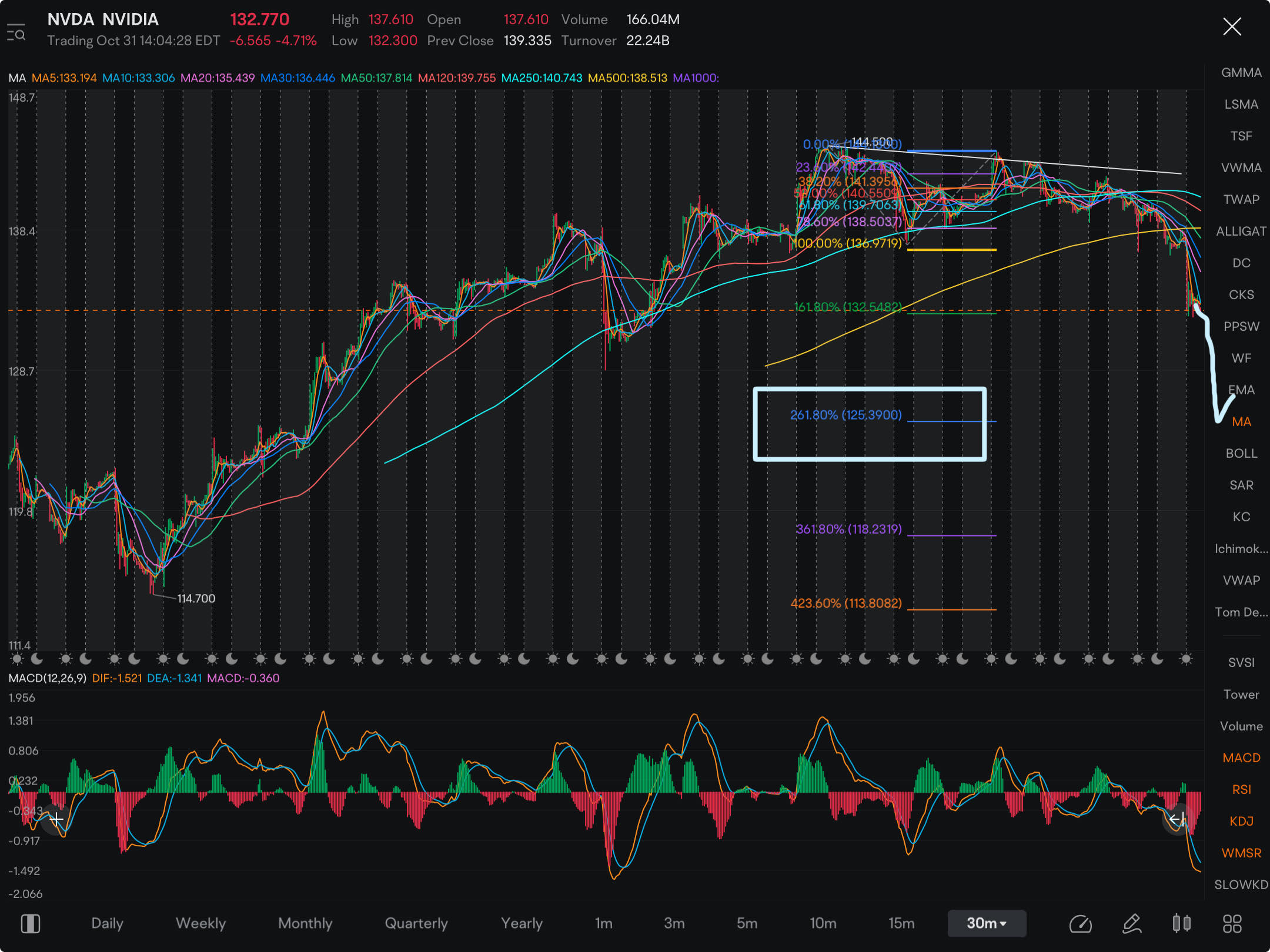Select the 423.60% (113.8082) Fibonacci level

click(x=845, y=603)
